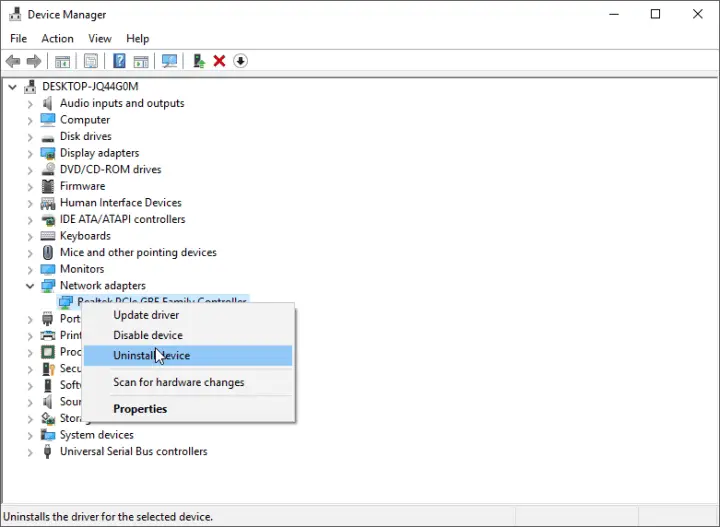Expand the System devices chevron
720x527 pixels.
pos(30,436)
